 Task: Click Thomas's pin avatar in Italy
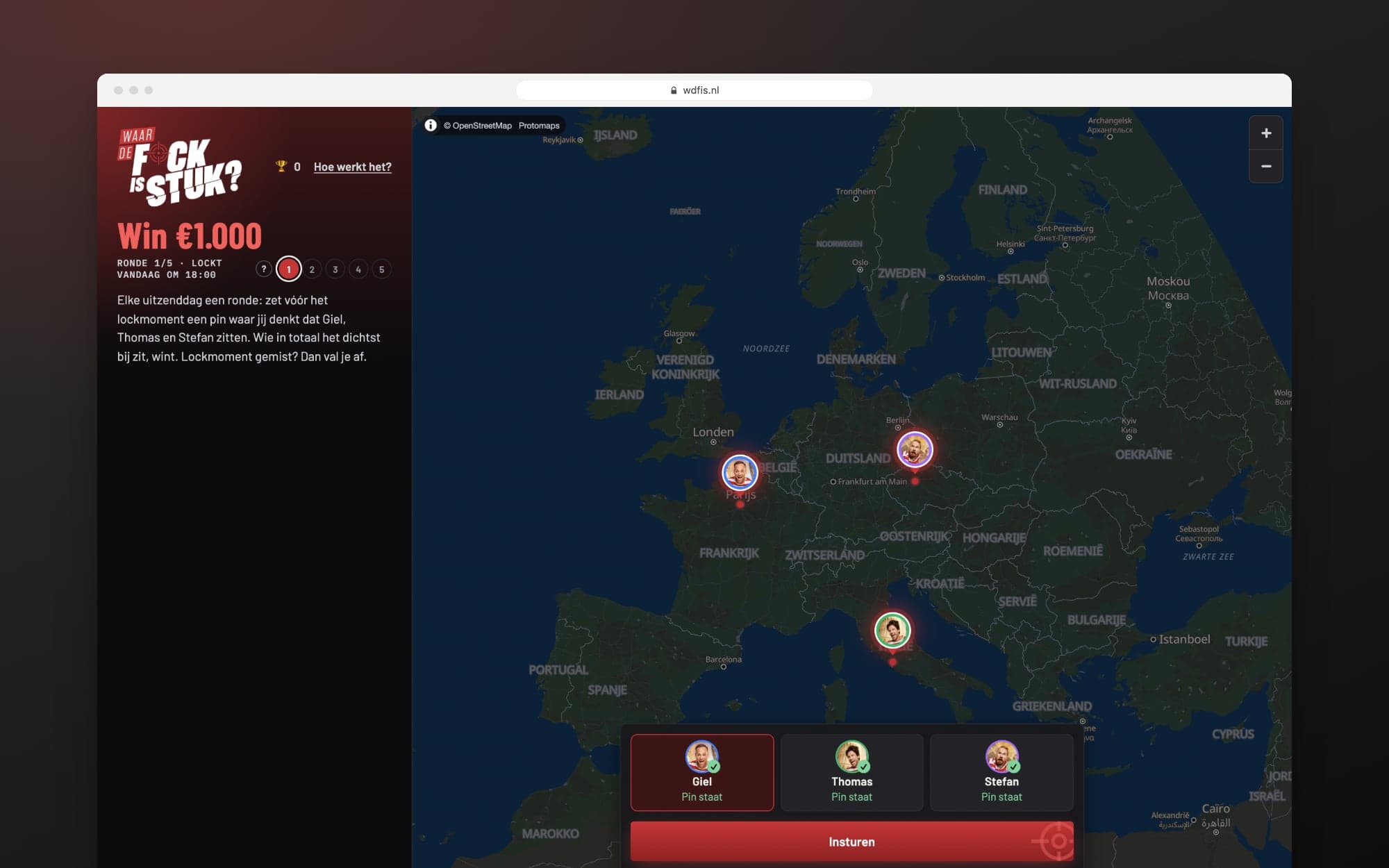892,630
